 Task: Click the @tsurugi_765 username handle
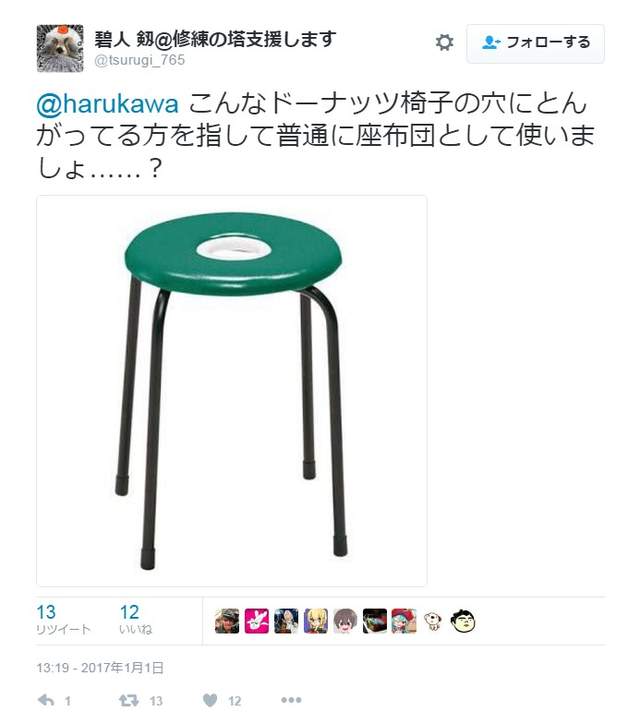pyautogui.click(x=139, y=60)
